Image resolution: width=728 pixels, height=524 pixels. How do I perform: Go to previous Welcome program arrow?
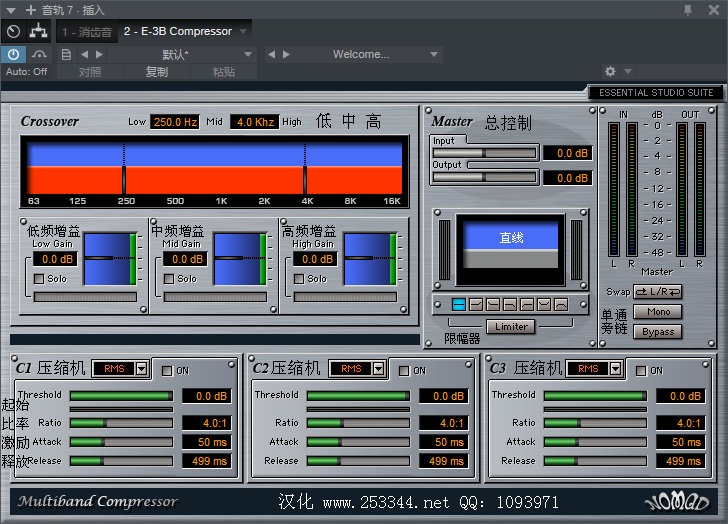coord(272,54)
